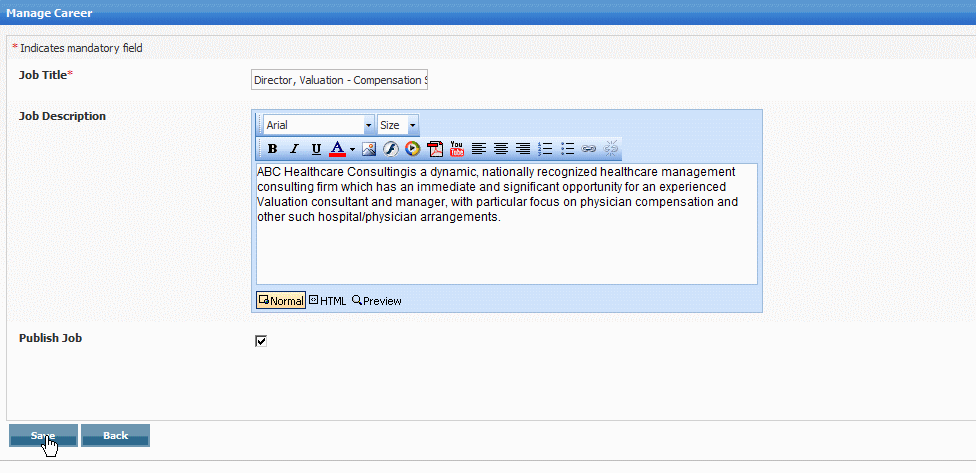This screenshot has height=473, width=976.
Task: Underline the selected description text
Action: [316, 149]
